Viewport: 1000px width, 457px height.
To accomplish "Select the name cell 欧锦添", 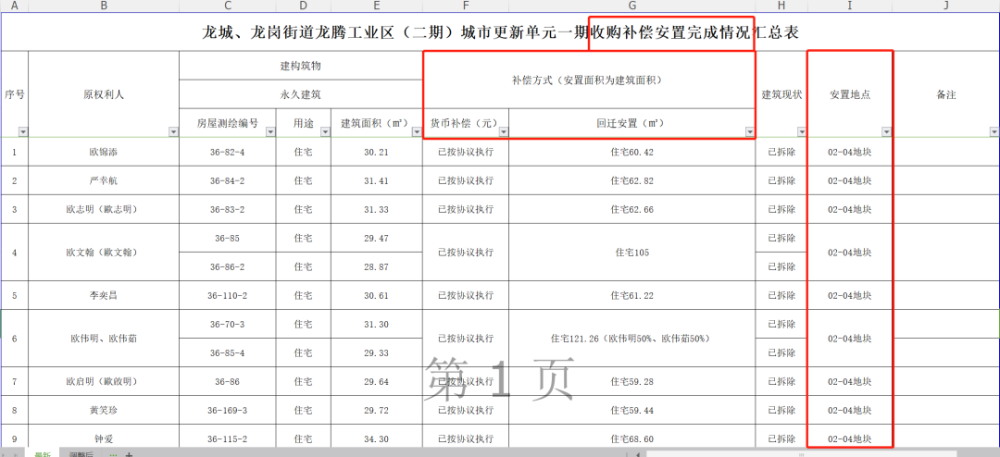I will [x=104, y=152].
